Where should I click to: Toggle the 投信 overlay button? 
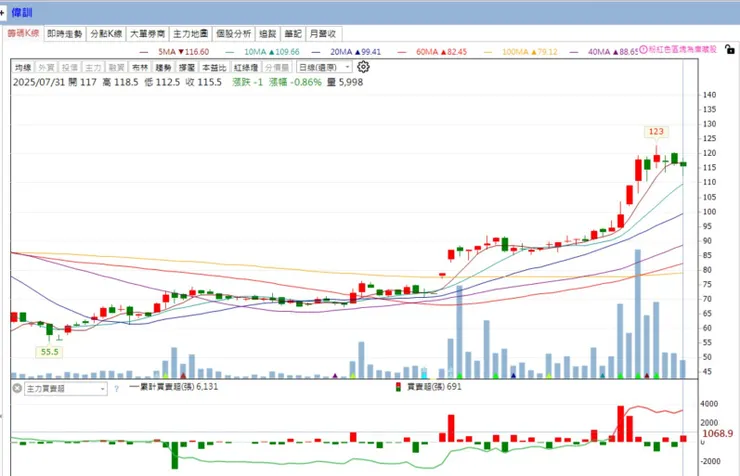(x=69, y=67)
